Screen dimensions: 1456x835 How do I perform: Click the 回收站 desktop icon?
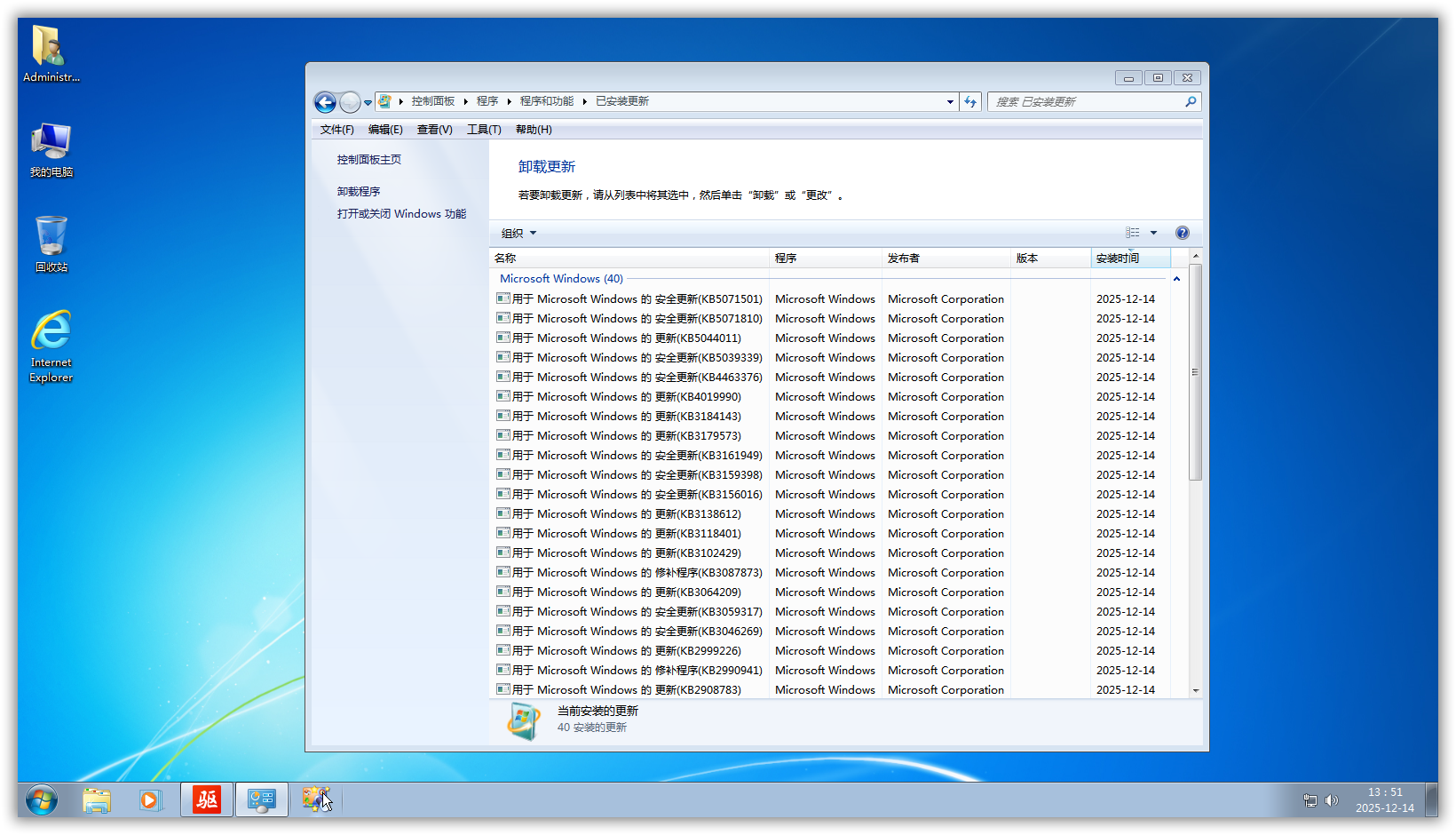pyautogui.click(x=51, y=244)
